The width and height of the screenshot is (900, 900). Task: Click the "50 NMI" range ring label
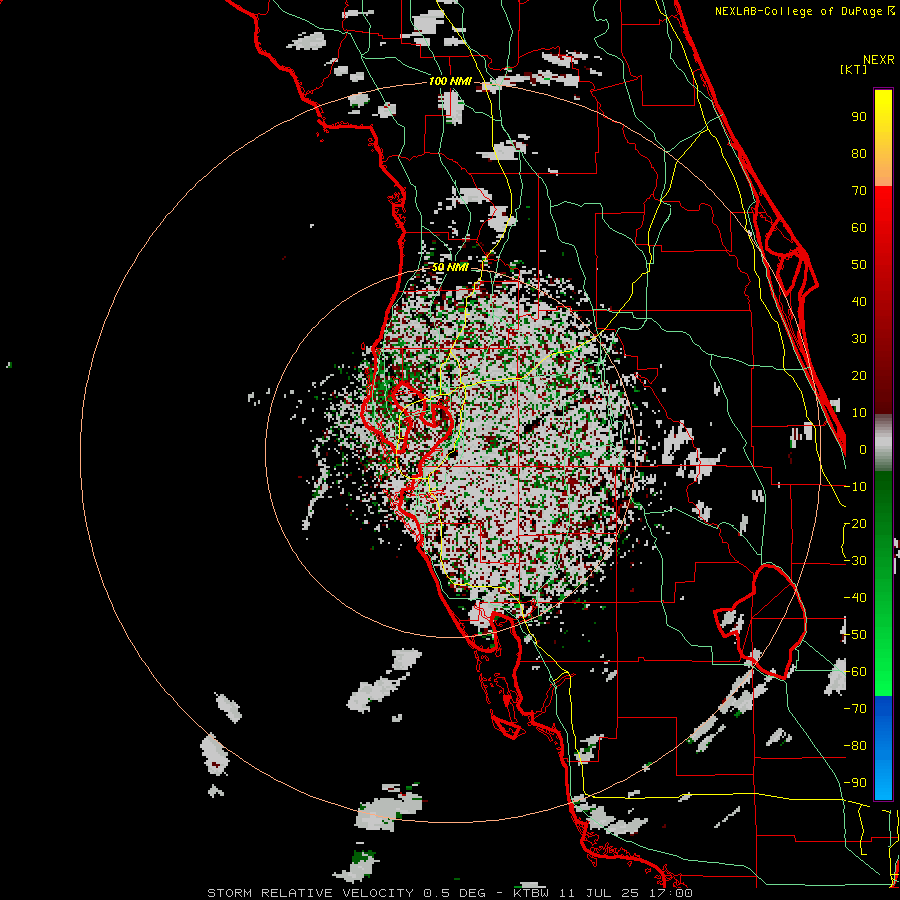click(450, 267)
